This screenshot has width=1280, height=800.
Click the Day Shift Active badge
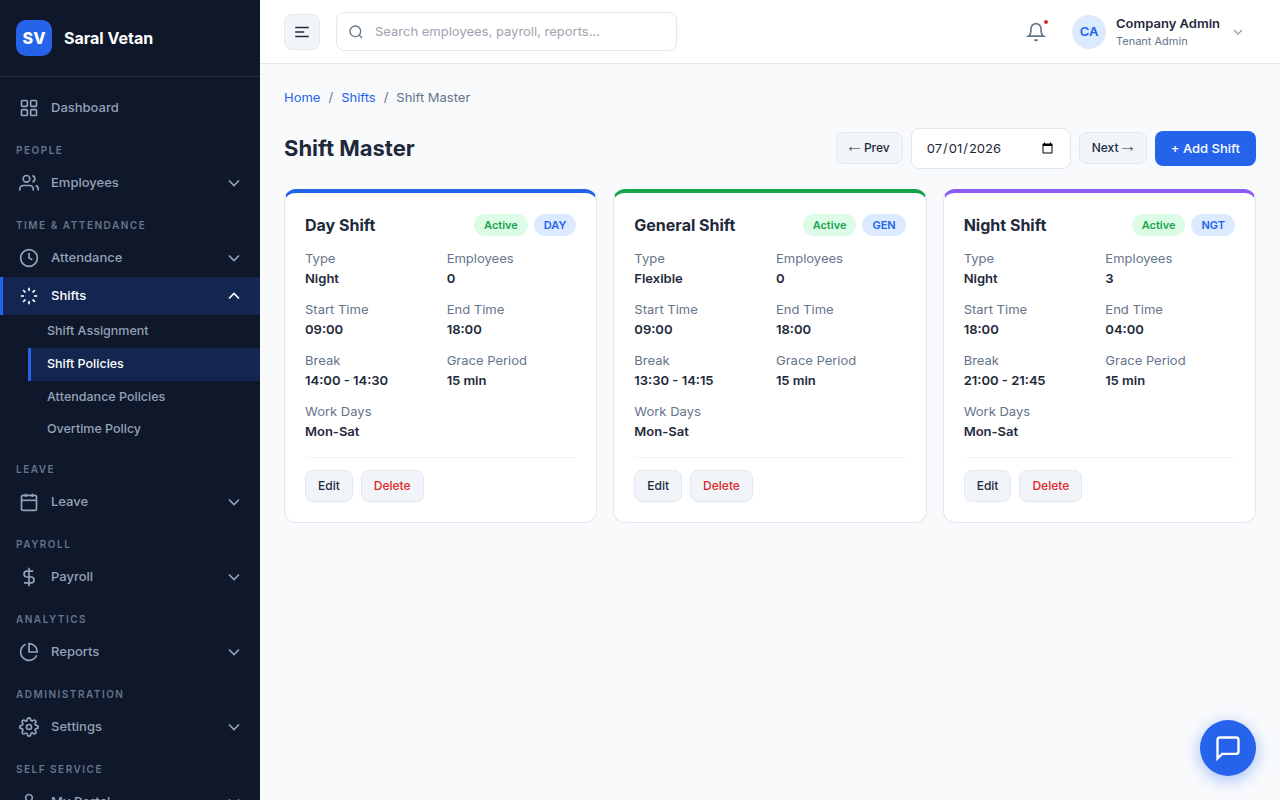pyautogui.click(x=501, y=225)
